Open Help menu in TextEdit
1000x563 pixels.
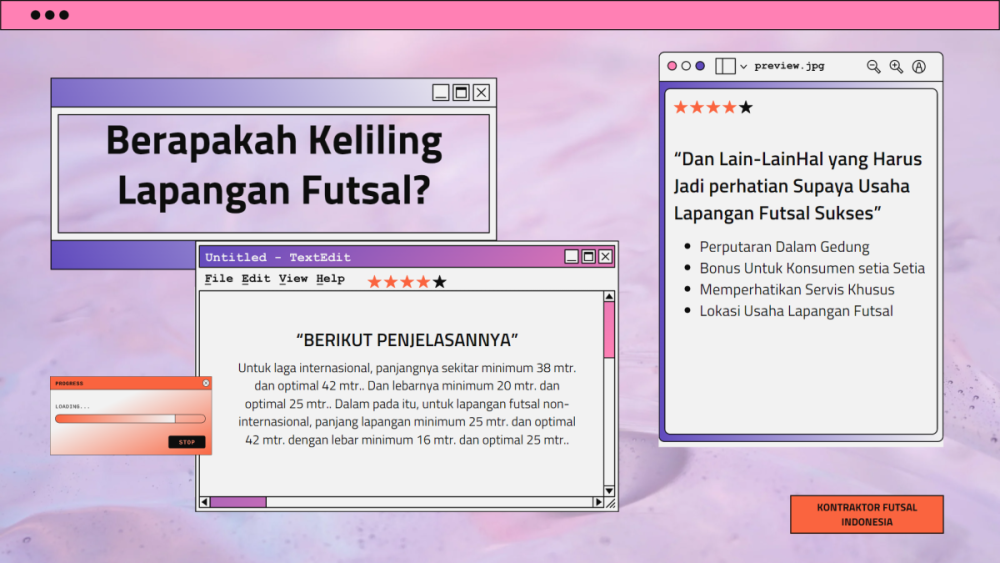point(330,279)
